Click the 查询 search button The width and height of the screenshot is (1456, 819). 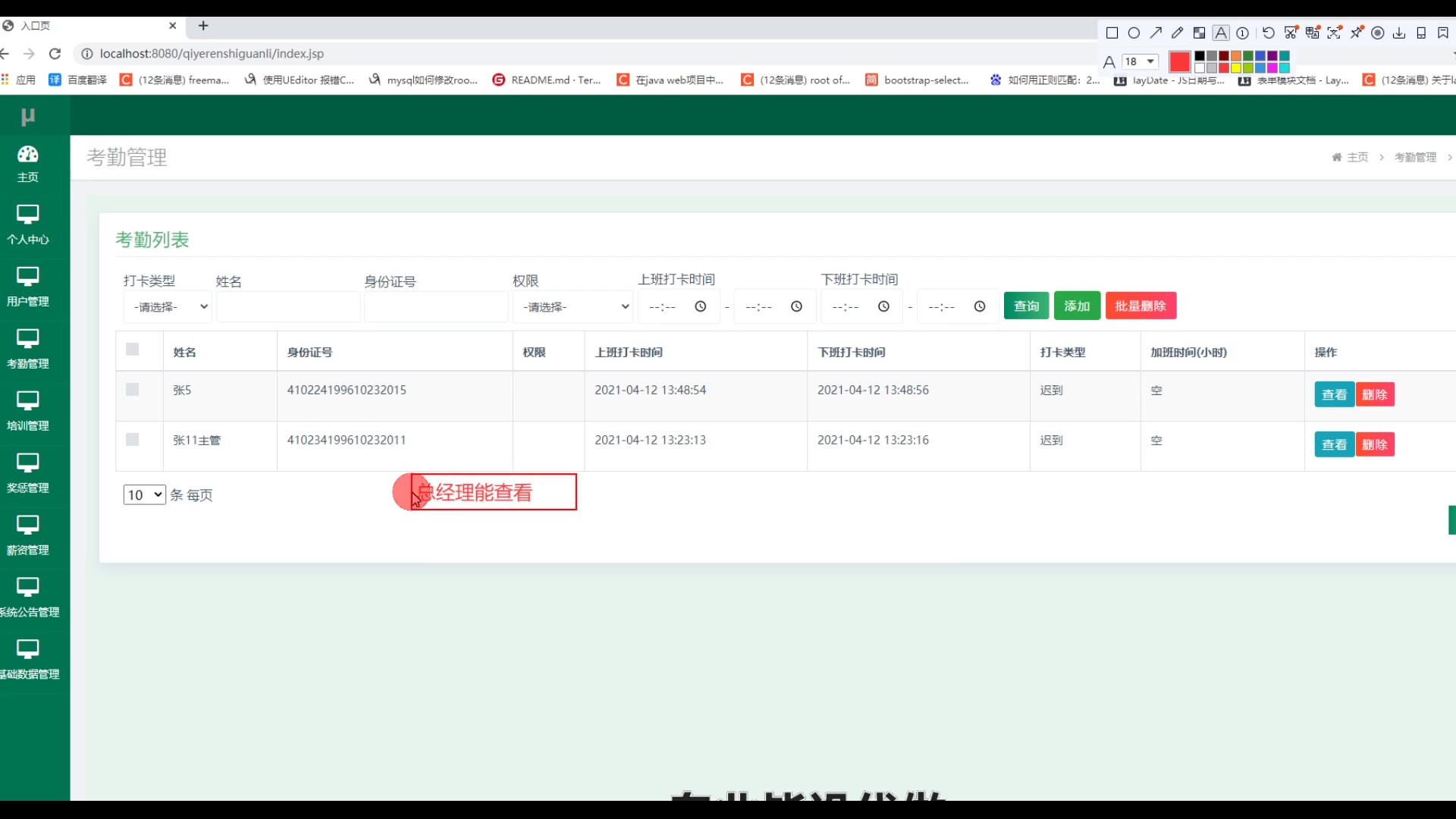pos(1027,306)
